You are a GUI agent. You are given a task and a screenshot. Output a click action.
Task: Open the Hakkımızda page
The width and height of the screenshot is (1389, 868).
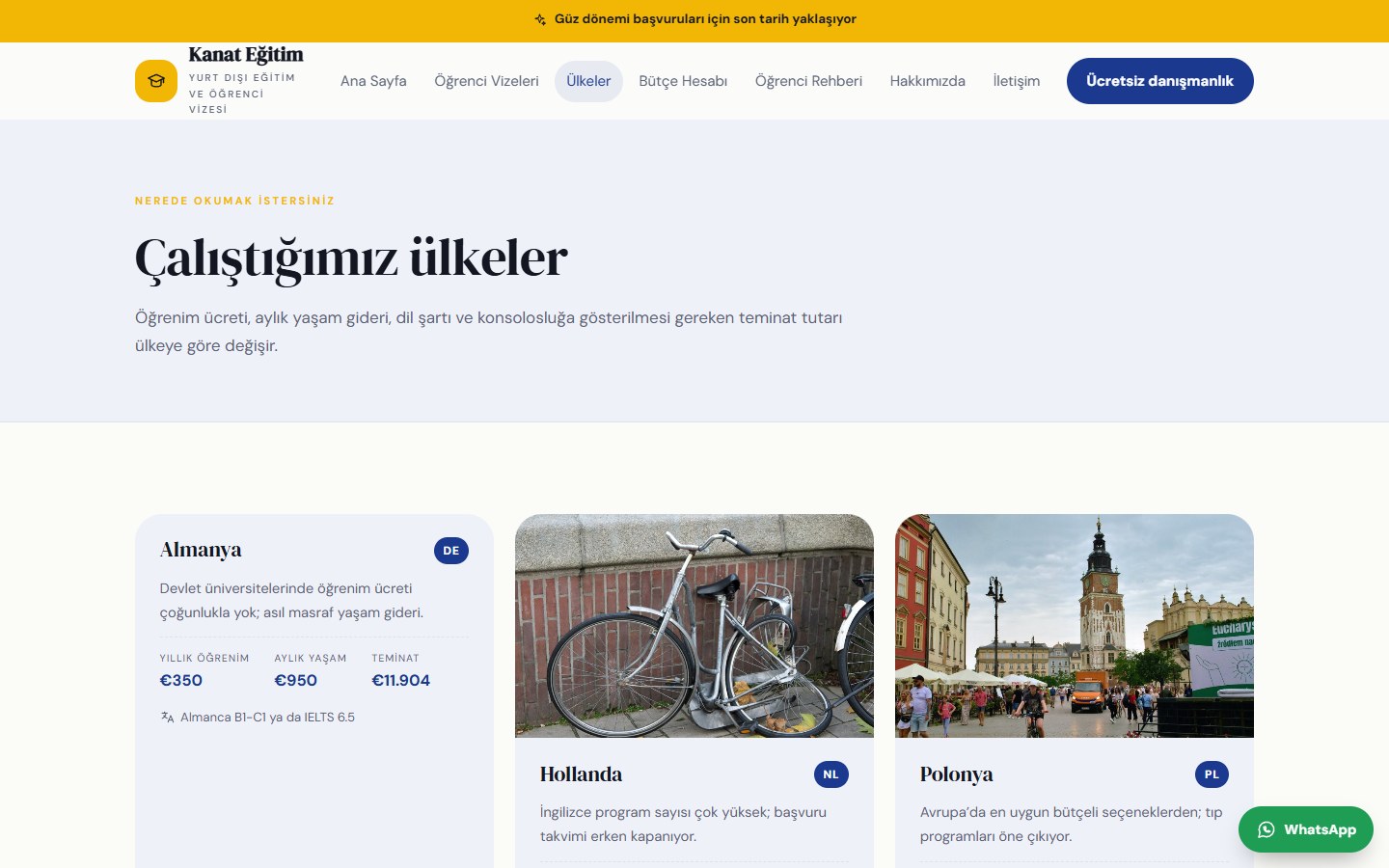928,81
